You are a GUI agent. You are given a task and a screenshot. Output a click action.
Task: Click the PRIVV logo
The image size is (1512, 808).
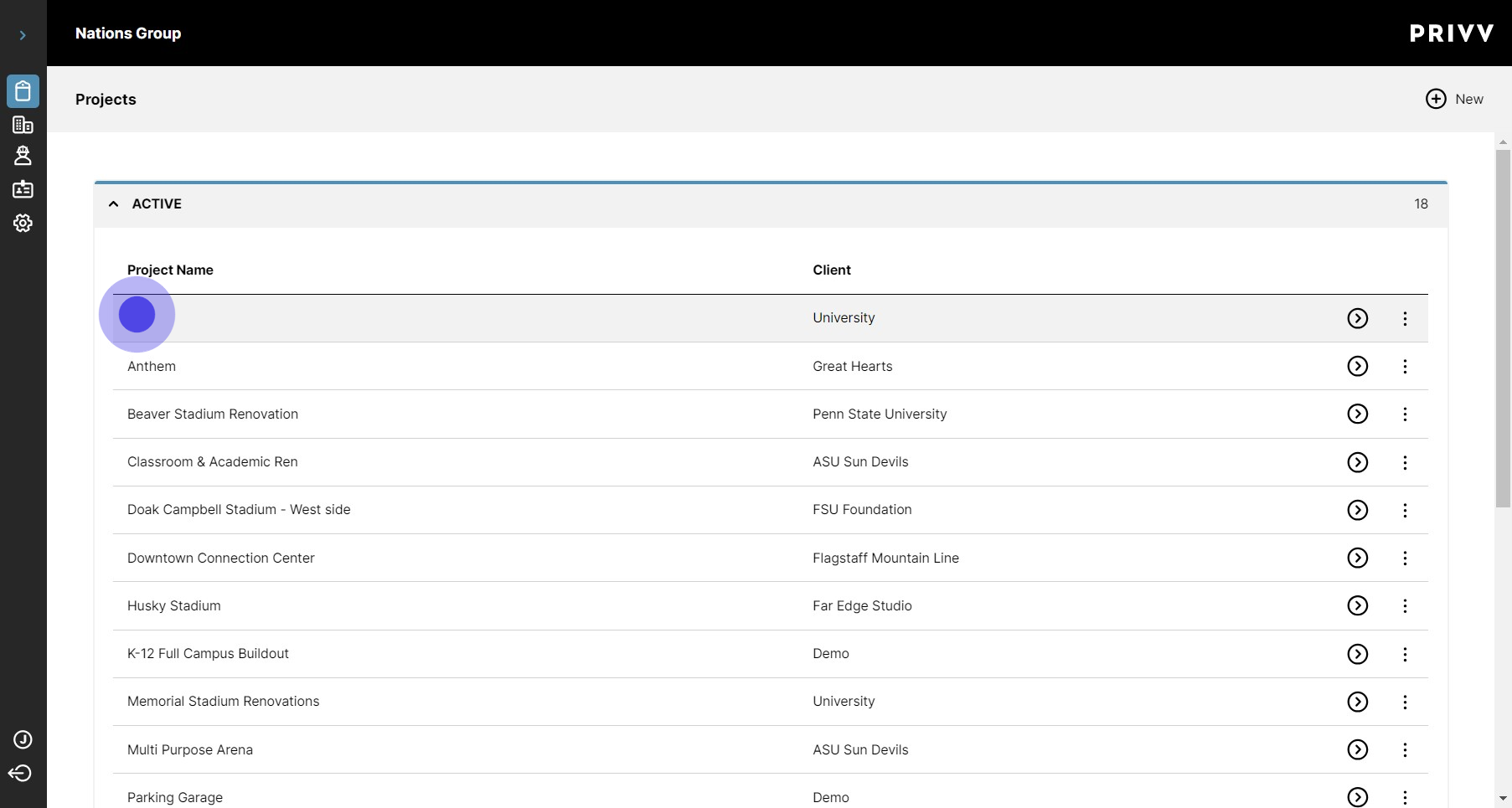pos(1452,33)
